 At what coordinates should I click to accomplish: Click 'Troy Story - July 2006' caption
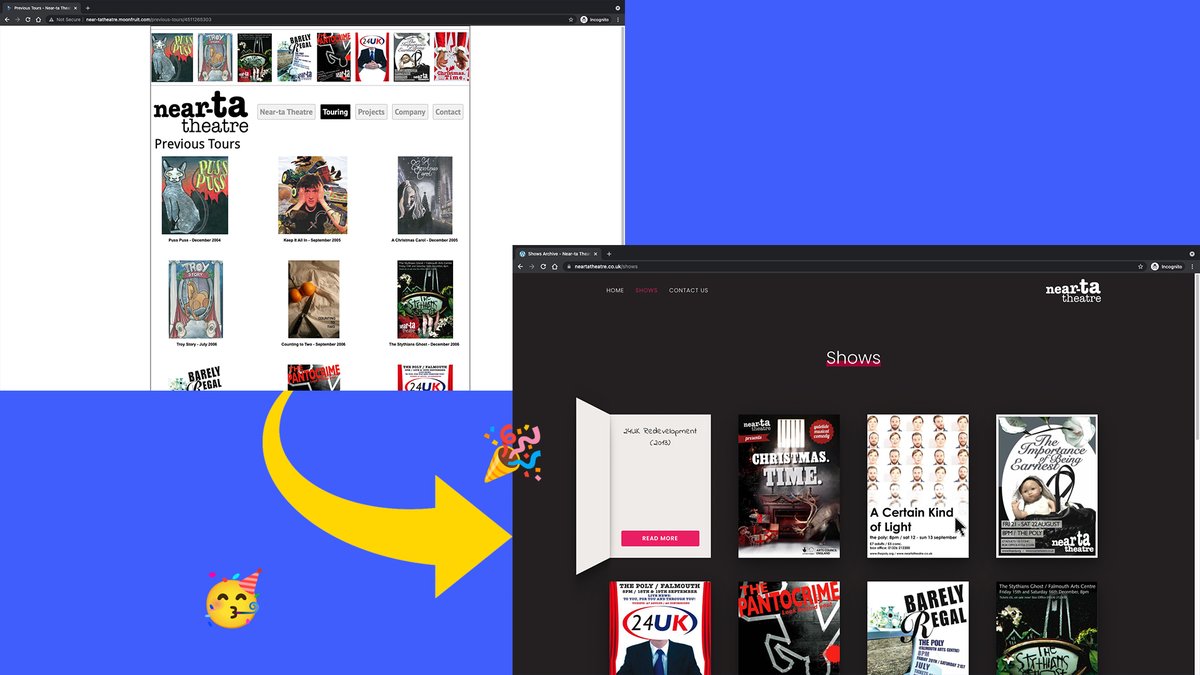click(196, 344)
